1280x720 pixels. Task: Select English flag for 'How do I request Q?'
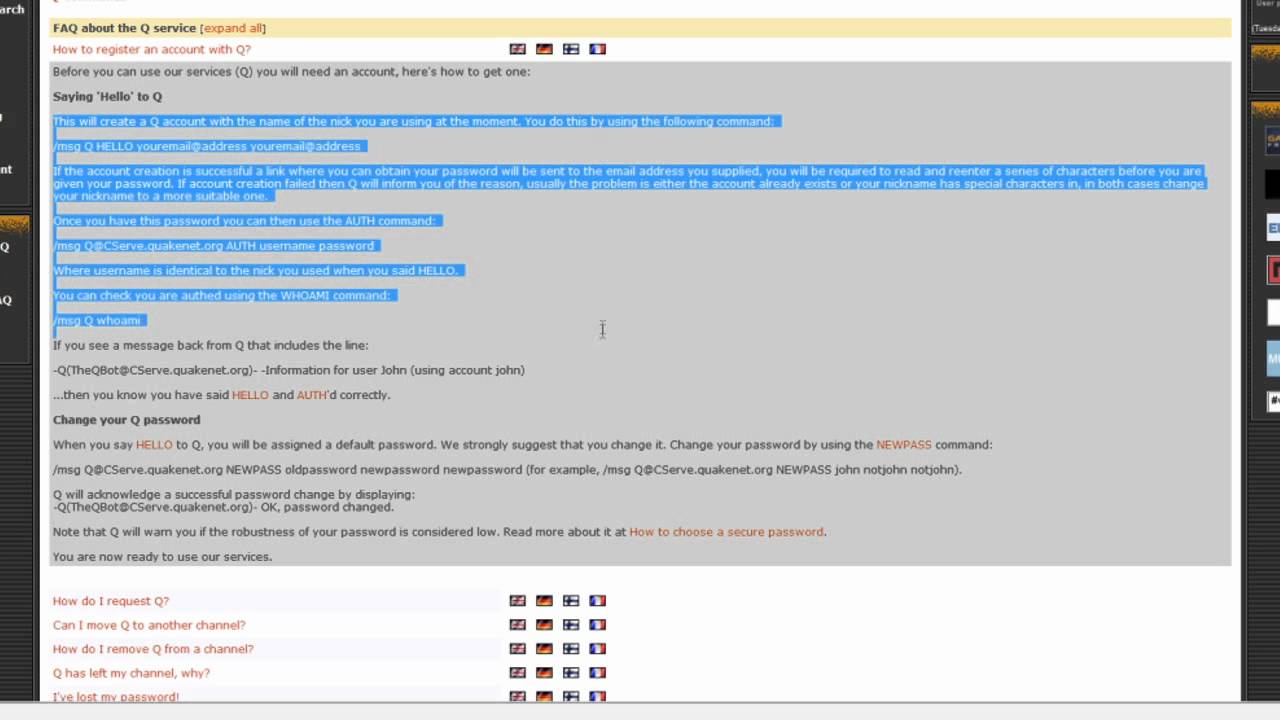[x=517, y=601]
